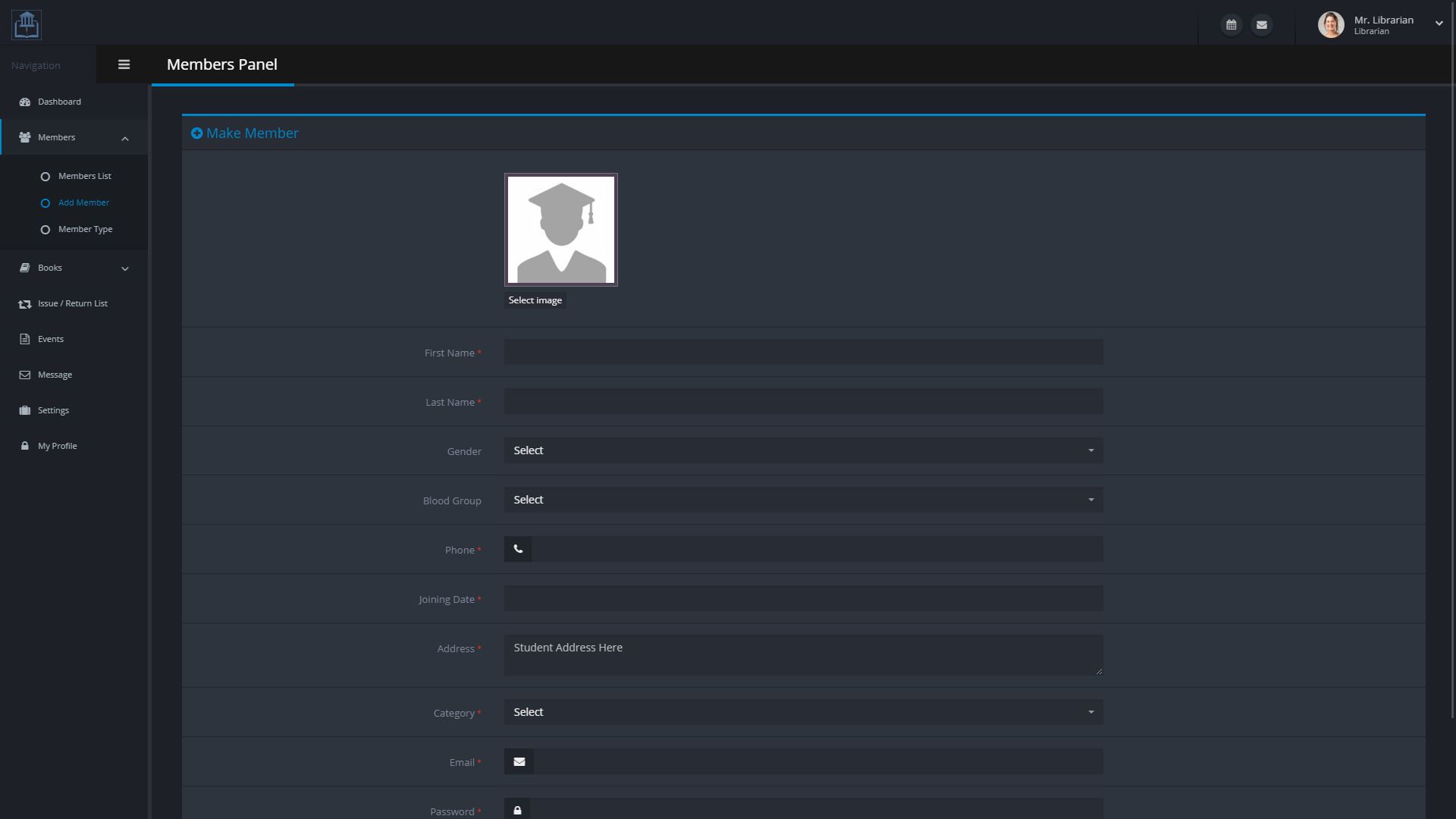Expand the Books submenu chevron
The image size is (1456, 819).
125,268
